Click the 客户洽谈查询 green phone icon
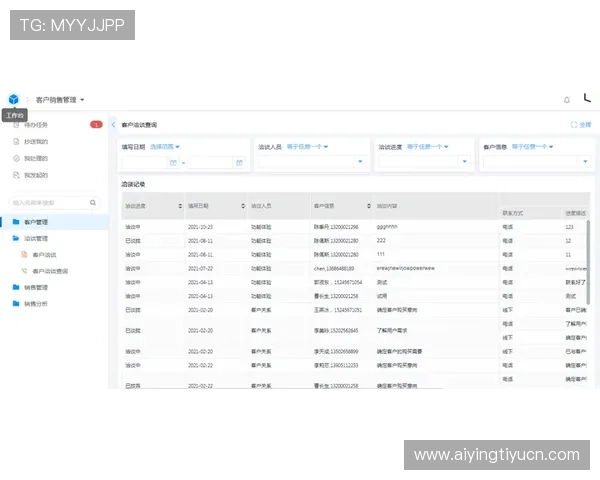Image resolution: width=600 pixels, height=480 pixels. coord(24,271)
